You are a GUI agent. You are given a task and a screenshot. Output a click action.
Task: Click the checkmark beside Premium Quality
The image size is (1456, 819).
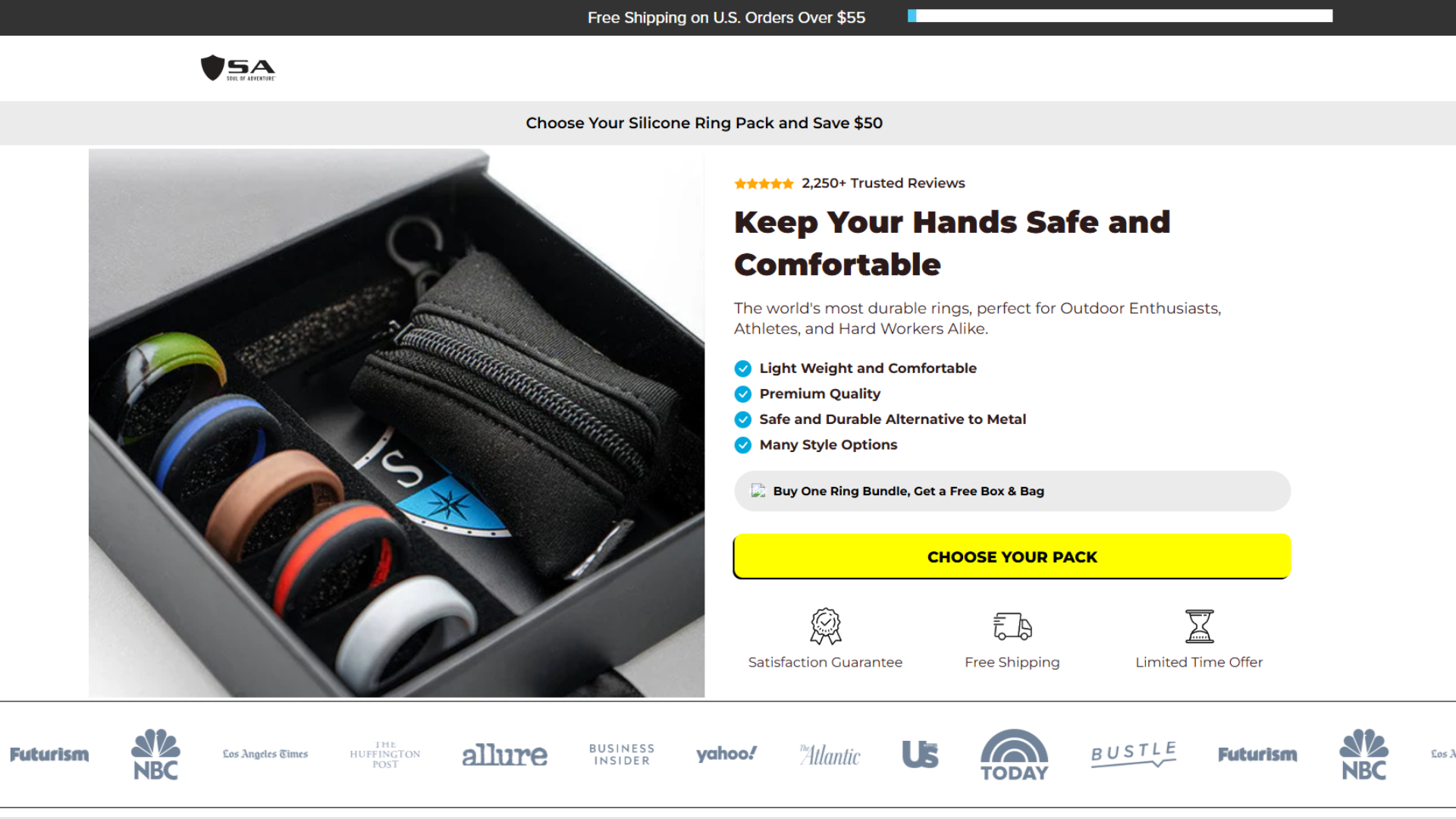pyautogui.click(x=742, y=394)
